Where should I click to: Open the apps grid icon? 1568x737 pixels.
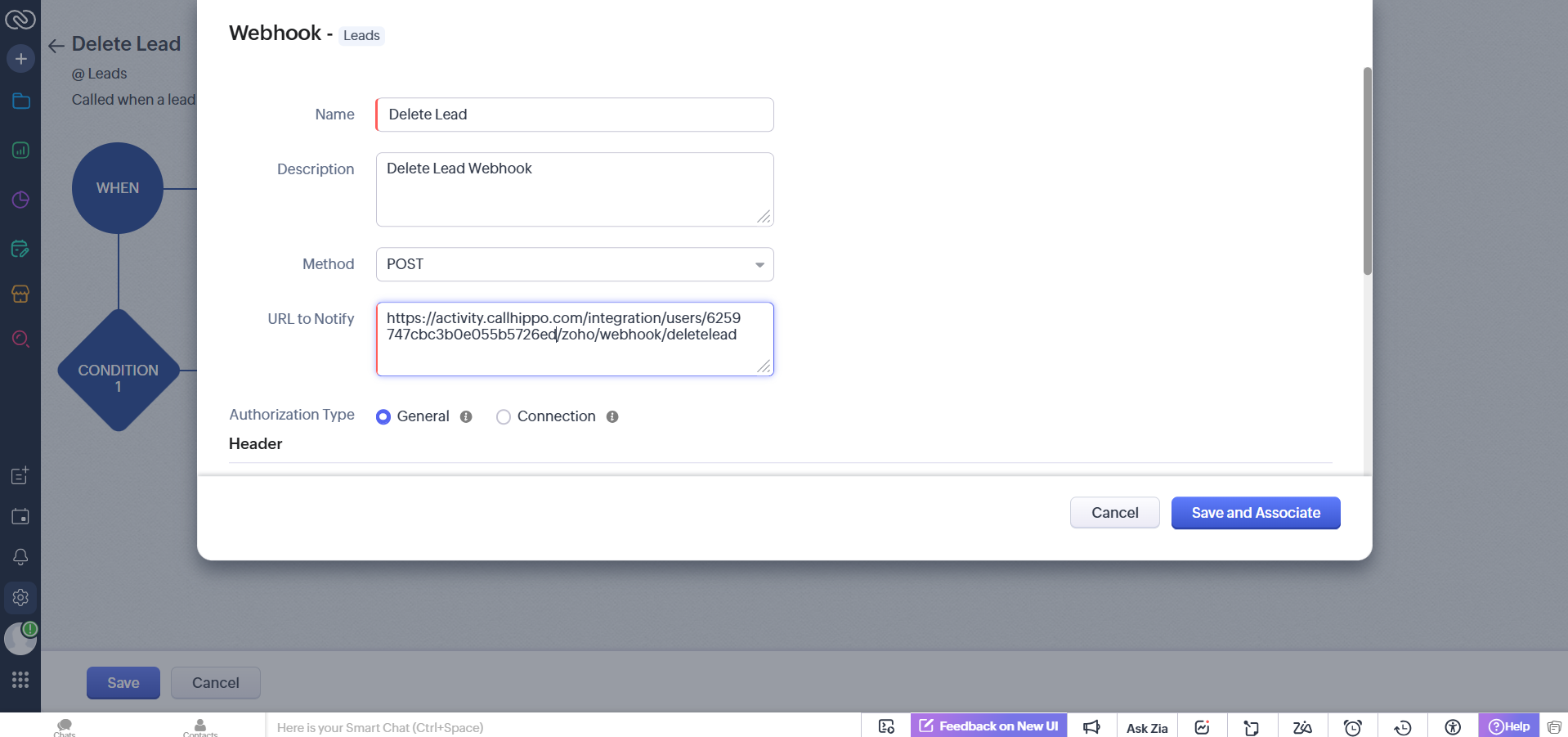point(20,680)
